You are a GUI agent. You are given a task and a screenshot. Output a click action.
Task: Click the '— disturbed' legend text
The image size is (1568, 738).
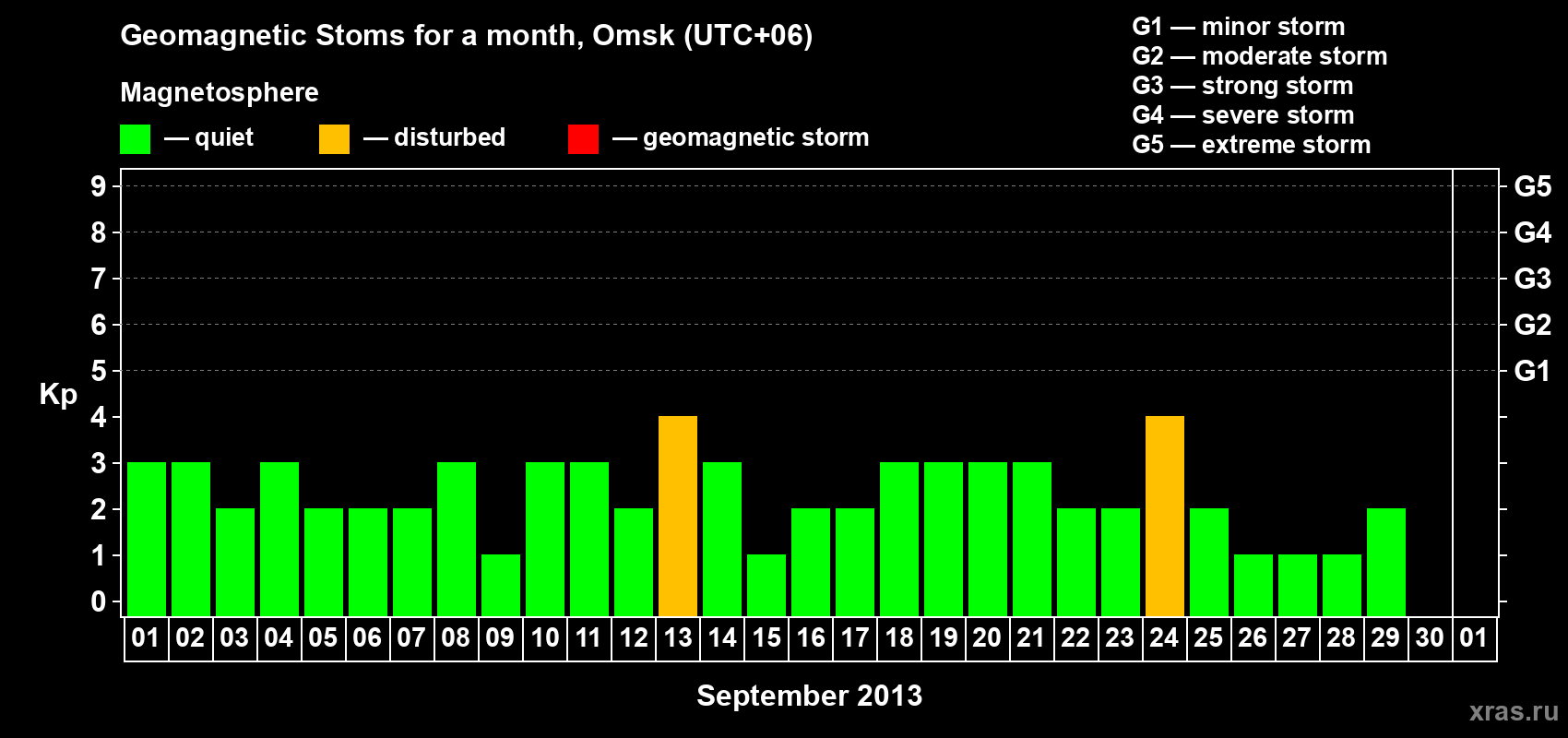coord(434,137)
